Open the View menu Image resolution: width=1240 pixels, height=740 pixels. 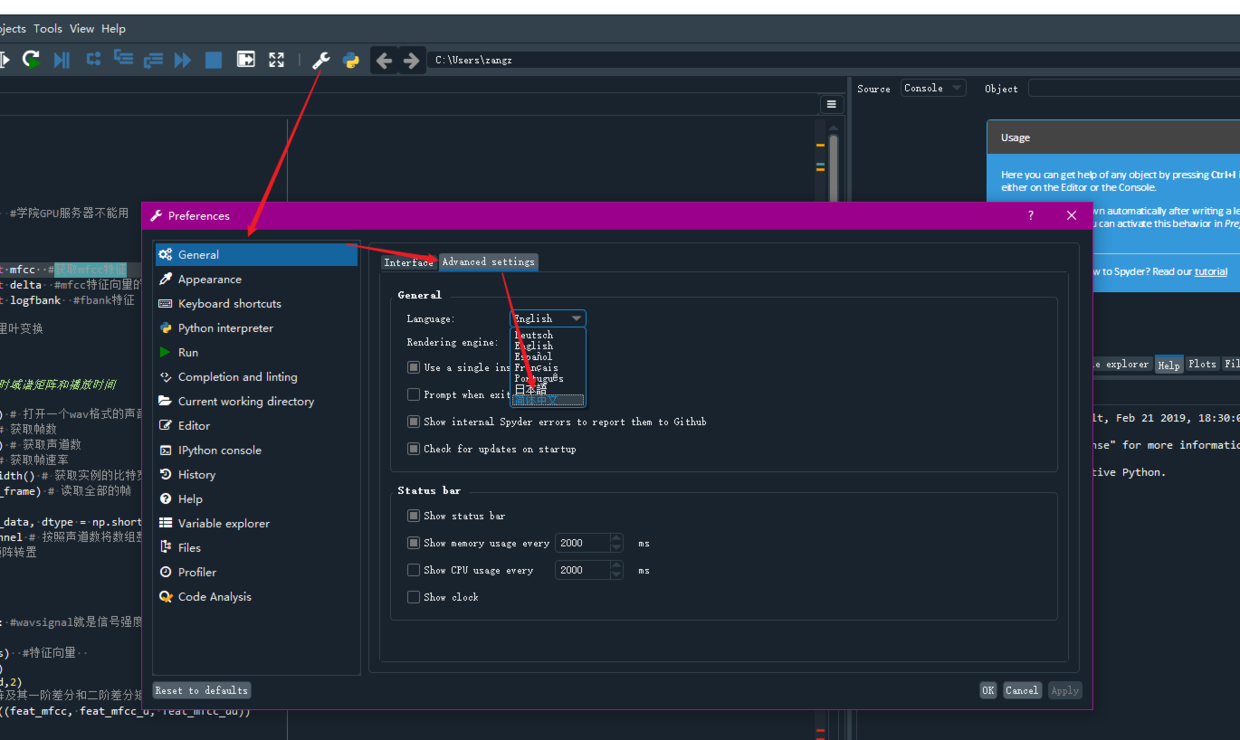tap(82, 29)
